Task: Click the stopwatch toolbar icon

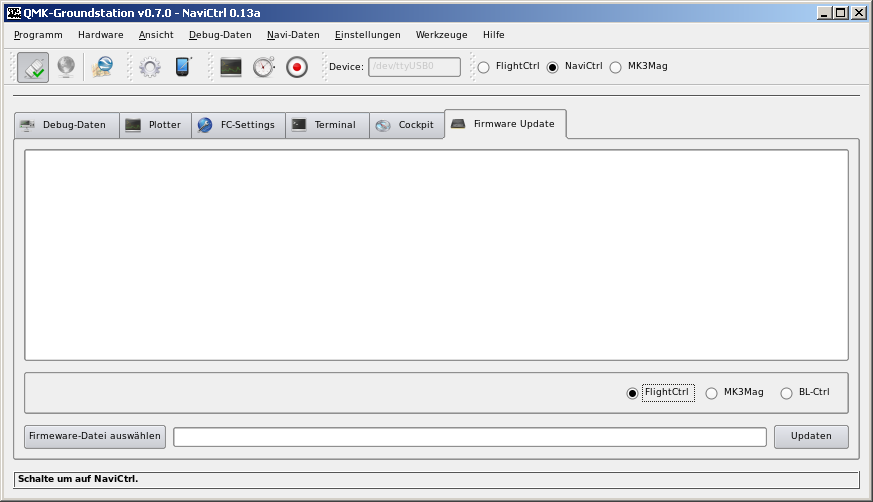Action: [263, 67]
